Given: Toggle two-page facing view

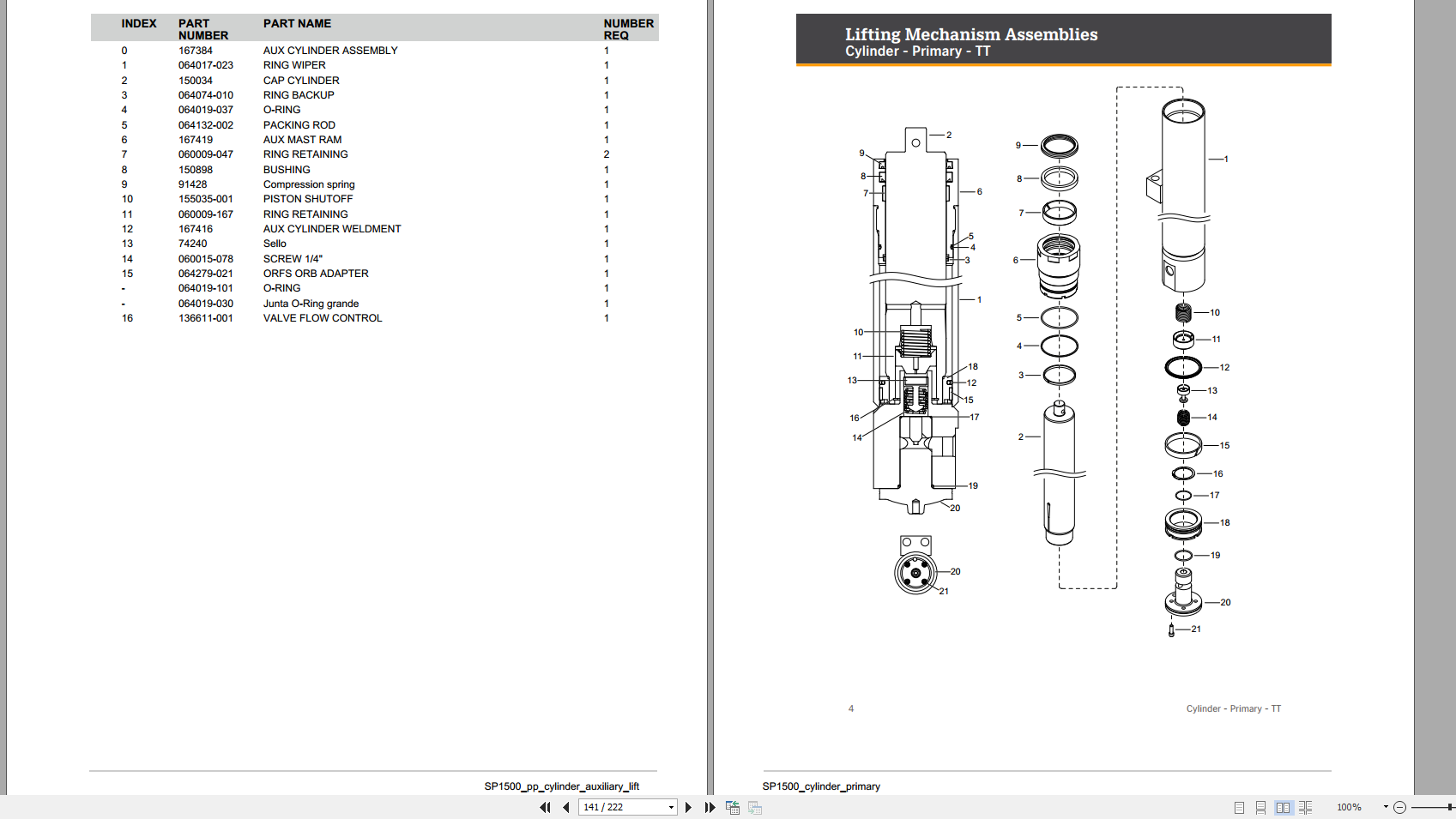Looking at the screenshot, I should coord(1283,807).
